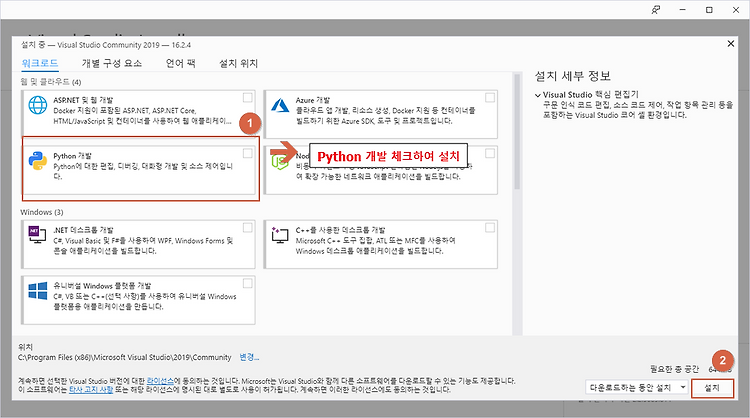Switch to the 워크로드 tab
750x418 pixels.
click(x=40, y=63)
